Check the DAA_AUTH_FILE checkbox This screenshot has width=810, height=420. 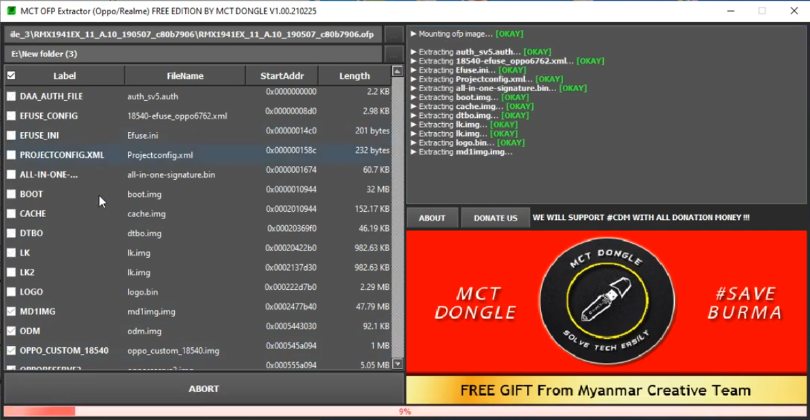point(11,96)
